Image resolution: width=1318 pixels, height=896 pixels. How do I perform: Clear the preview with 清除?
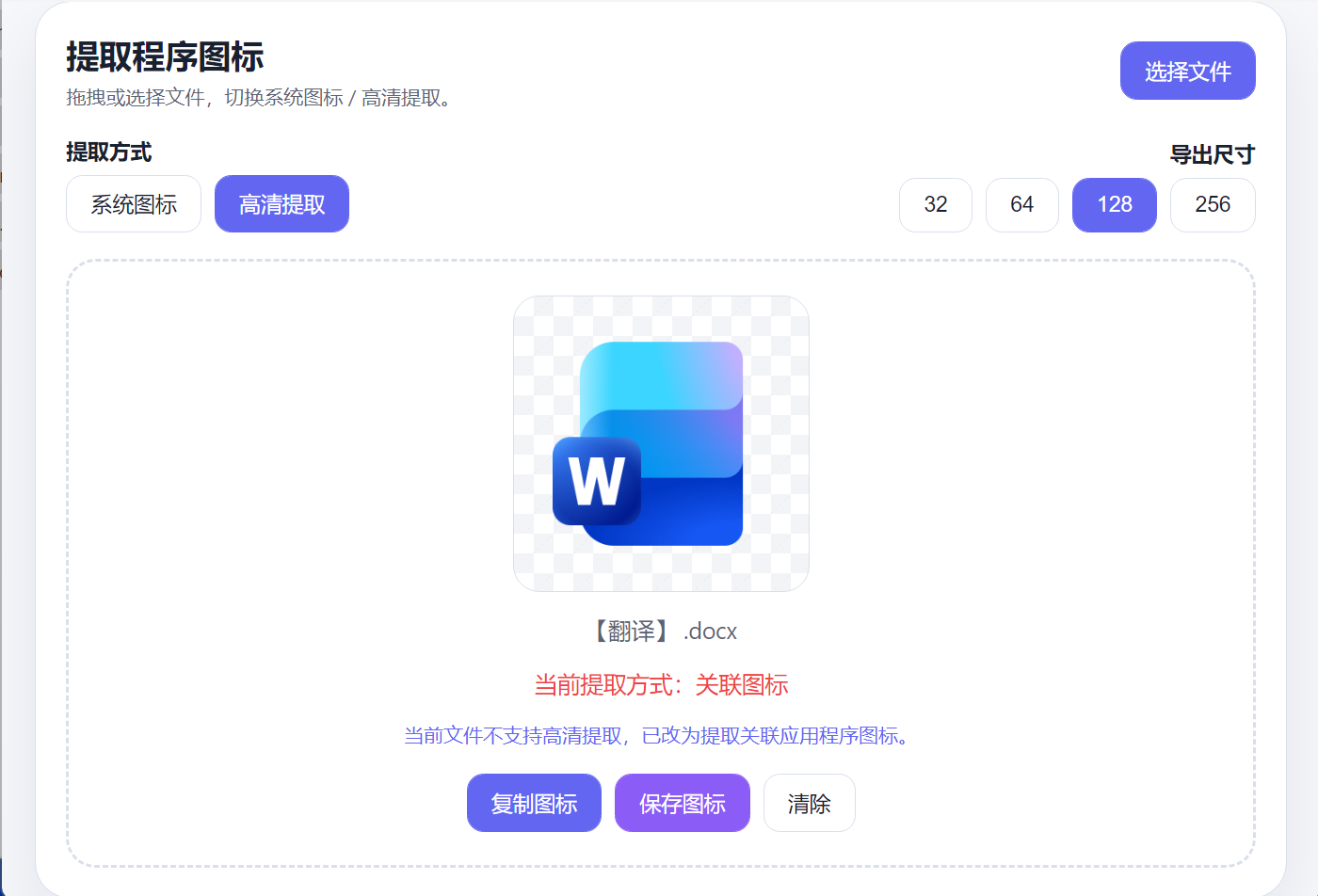810,803
